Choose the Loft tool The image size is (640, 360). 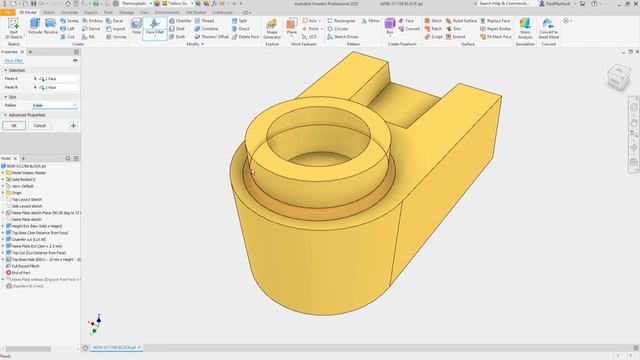[68, 29]
